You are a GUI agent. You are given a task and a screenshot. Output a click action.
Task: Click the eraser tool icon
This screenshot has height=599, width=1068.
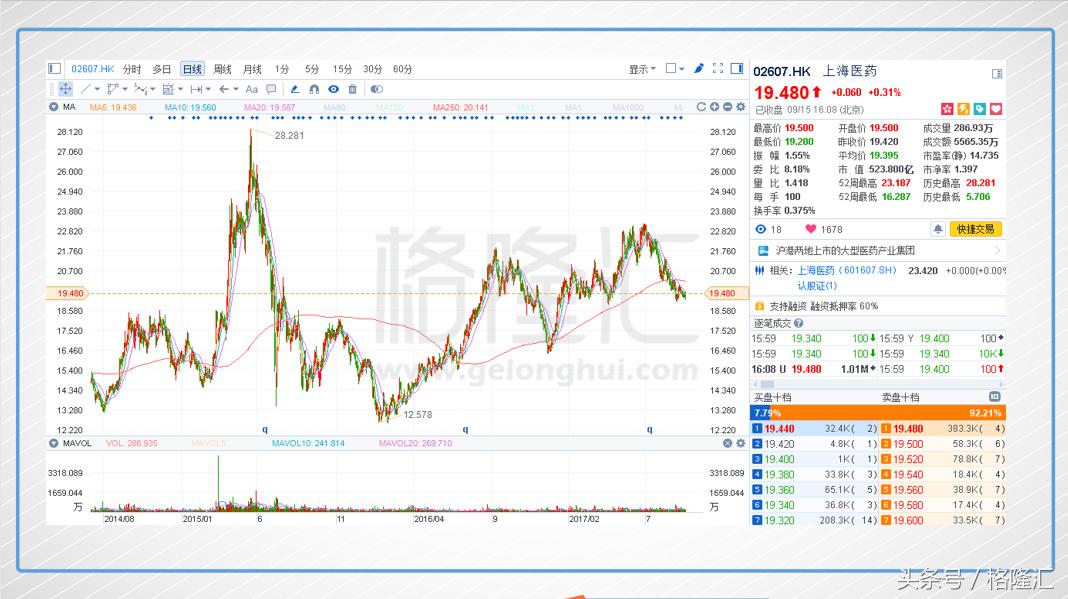[295, 89]
